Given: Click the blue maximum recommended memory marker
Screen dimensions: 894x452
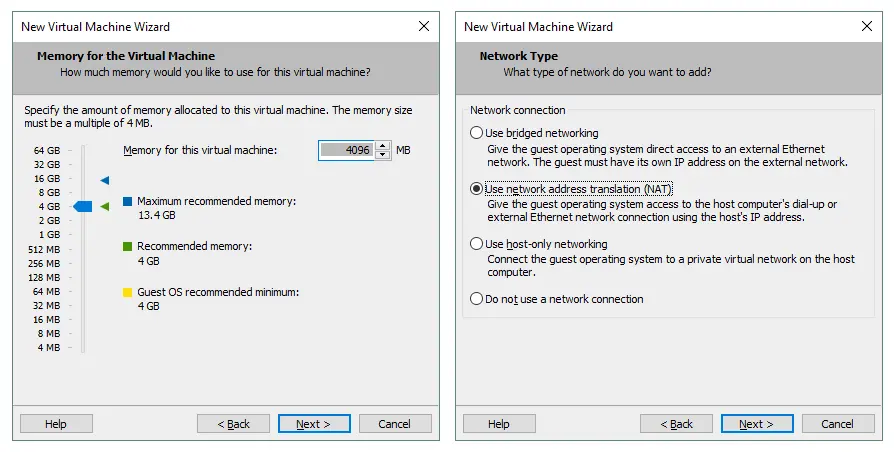Looking at the screenshot, I should (104, 180).
